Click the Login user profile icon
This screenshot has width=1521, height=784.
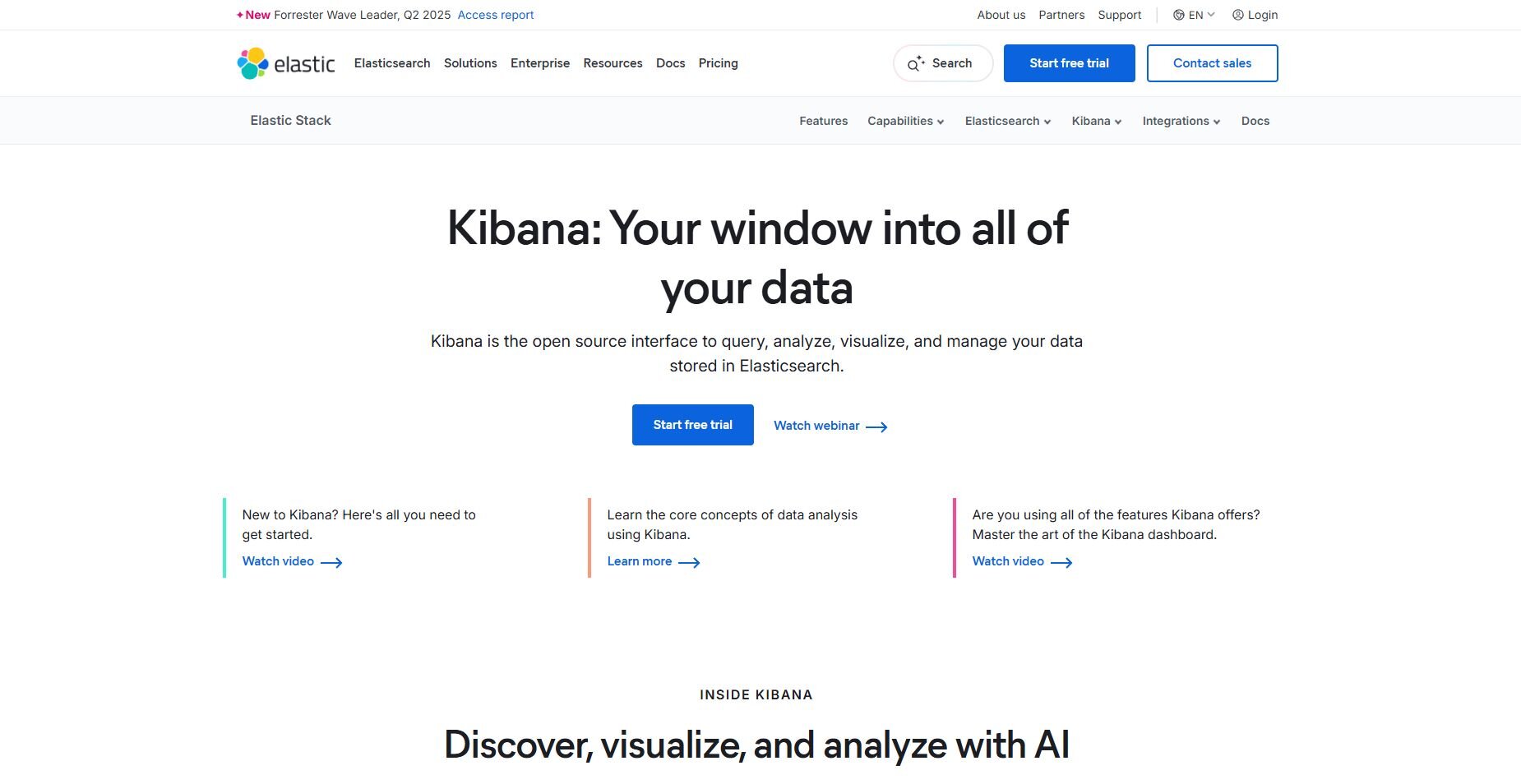tap(1237, 15)
